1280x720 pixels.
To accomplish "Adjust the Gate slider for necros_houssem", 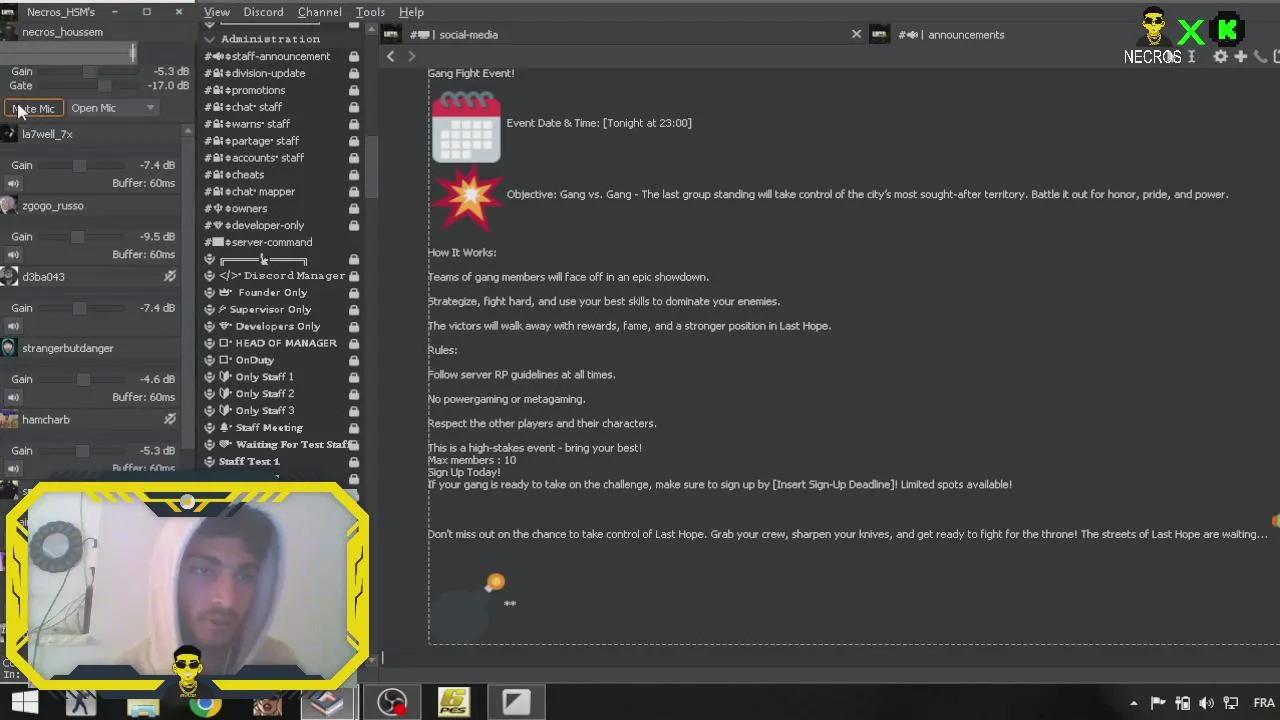I will (104, 86).
